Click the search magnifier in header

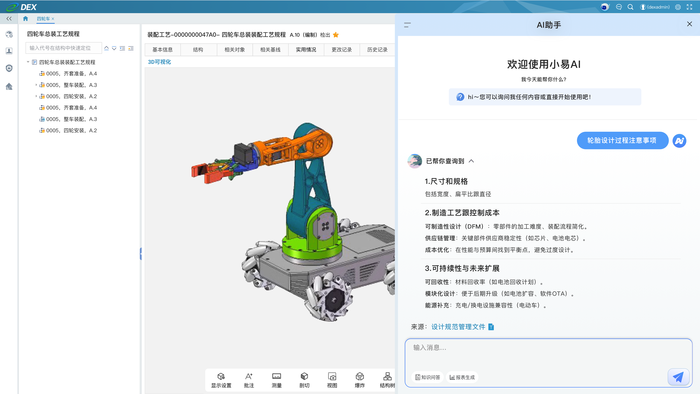(x=630, y=7)
